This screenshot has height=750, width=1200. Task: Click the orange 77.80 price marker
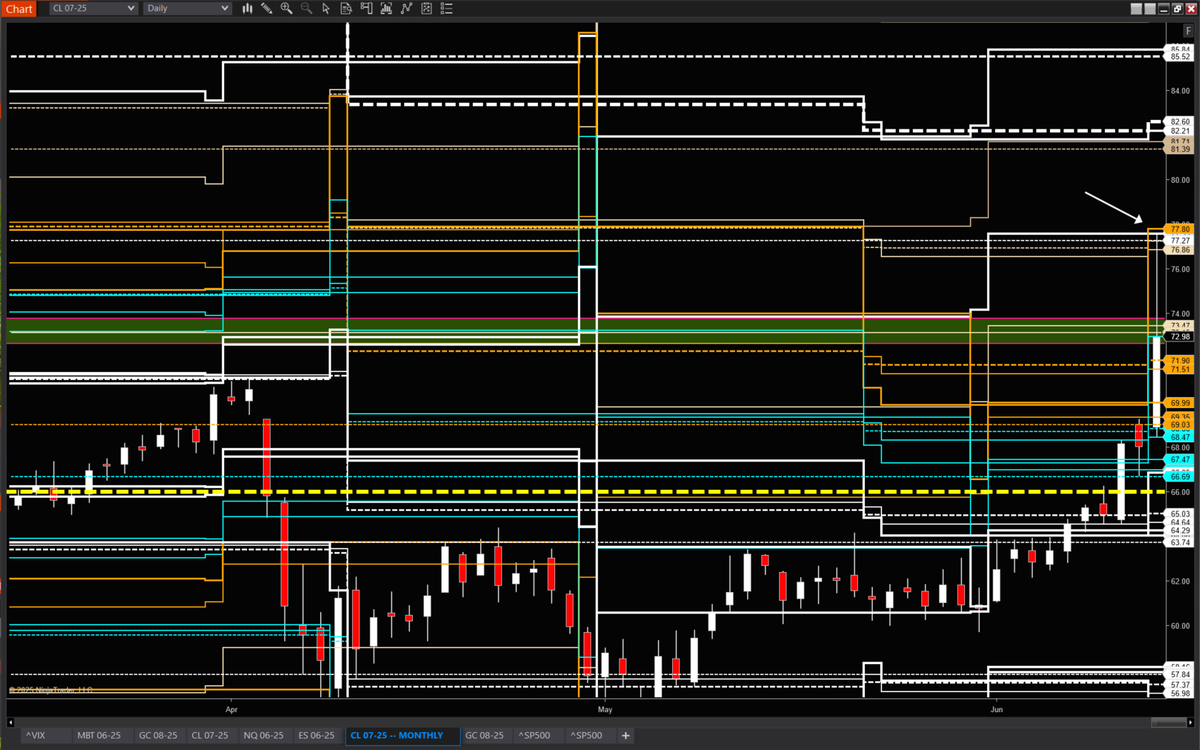1180,229
